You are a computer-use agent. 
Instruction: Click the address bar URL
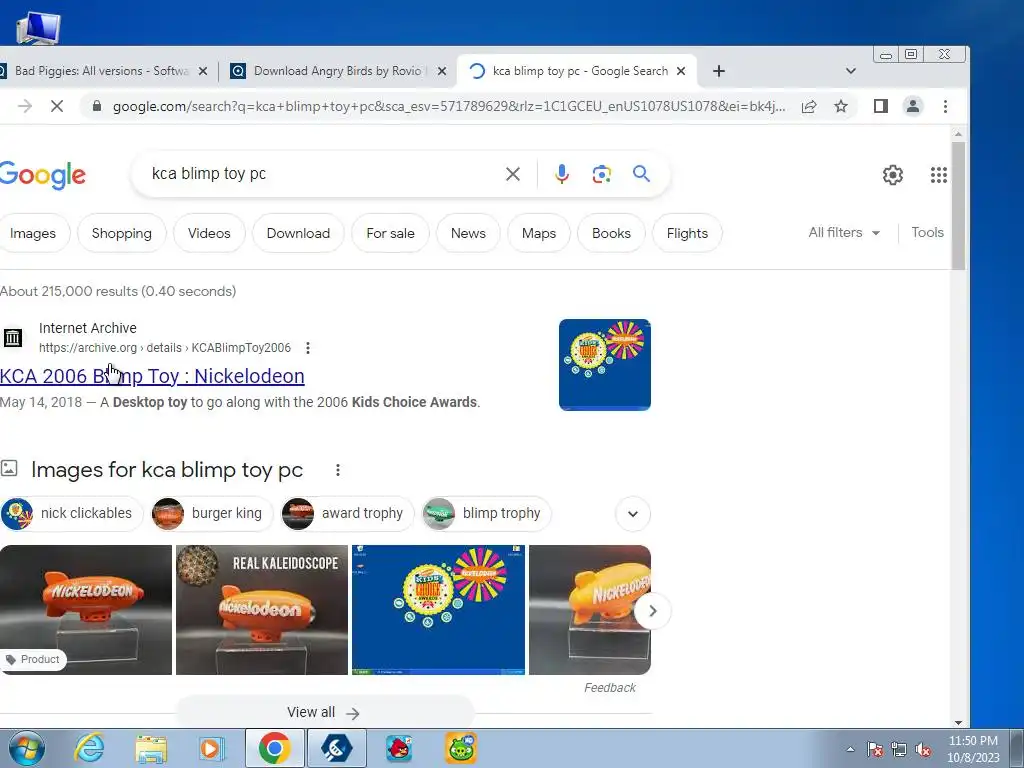(449, 106)
